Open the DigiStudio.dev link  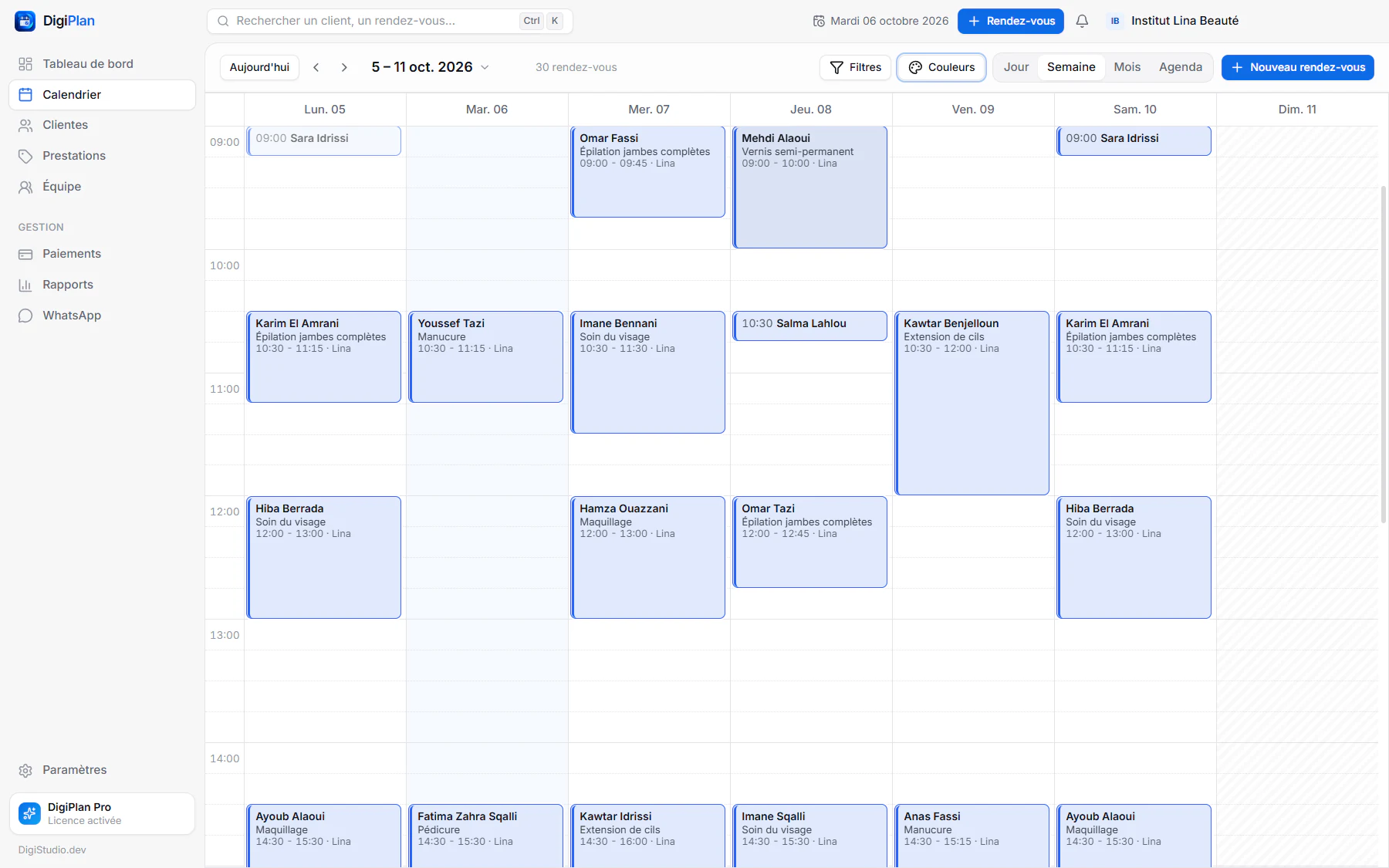[52, 849]
